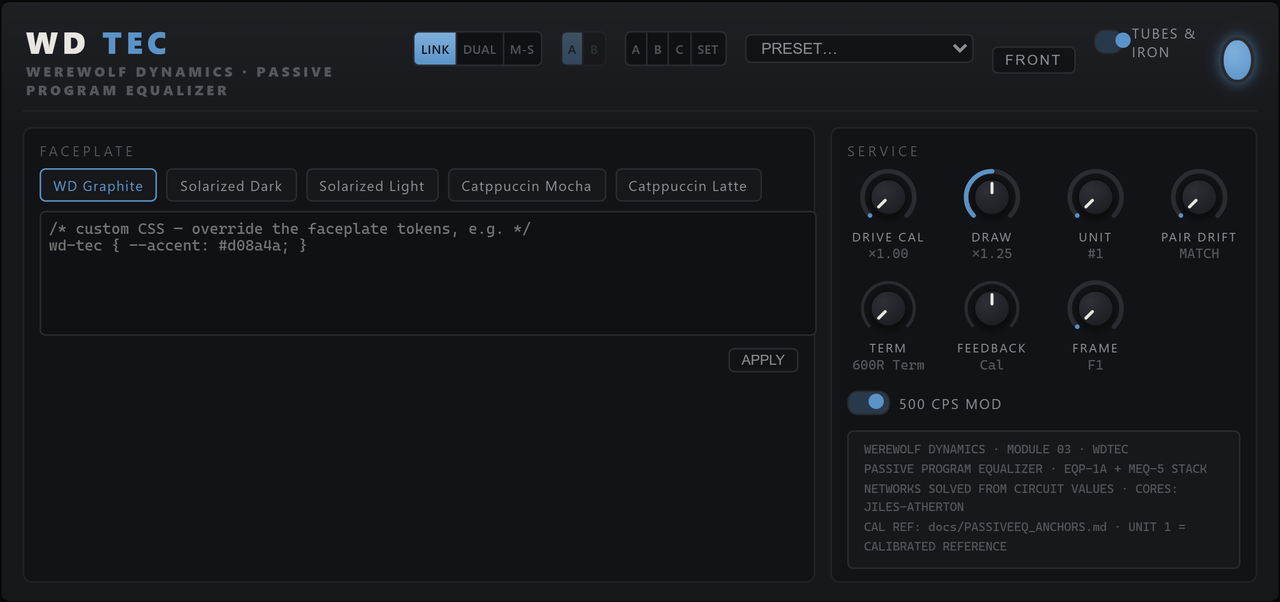Image resolution: width=1280 pixels, height=602 pixels.
Task: Click the FACEPLATE section heading
Action: (87, 151)
